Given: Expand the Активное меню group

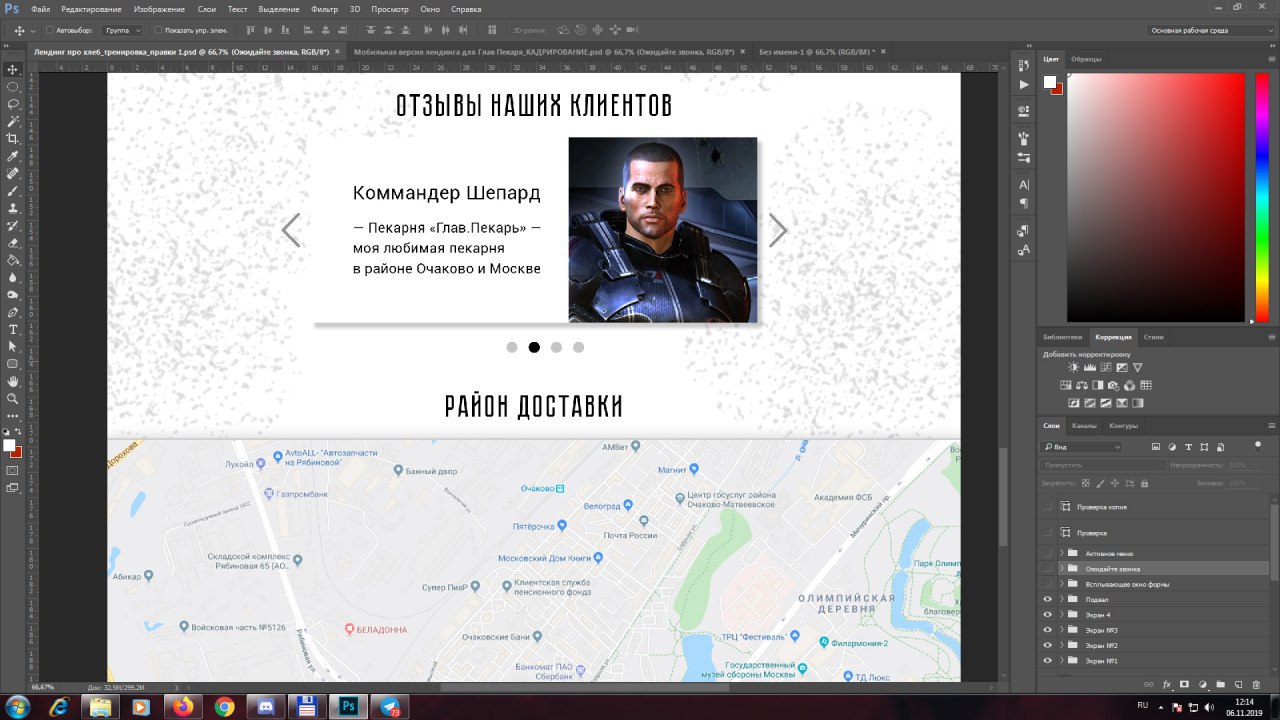Looking at the screenshot, I should click(1061, 553).
